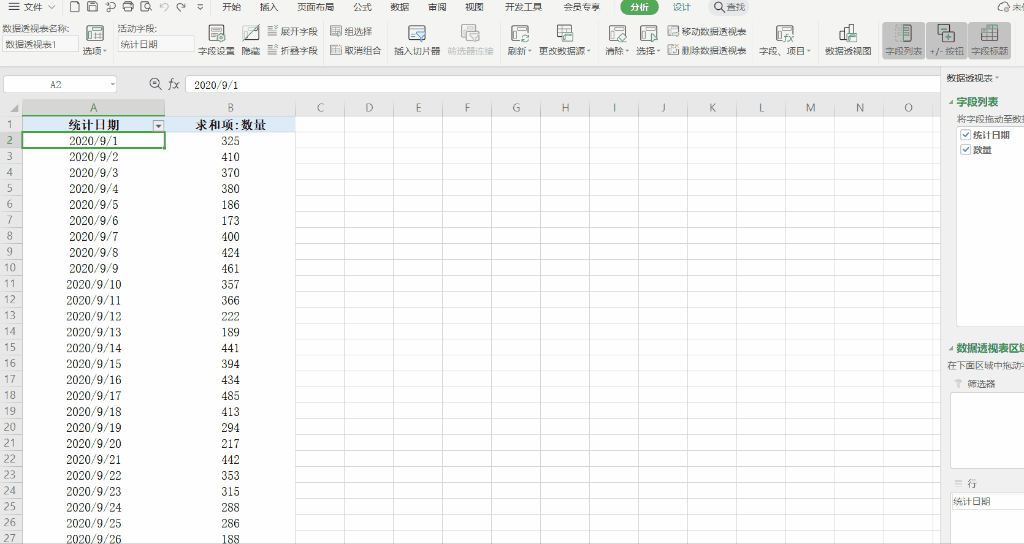The height and width of the screenshot is (544, 1024).
Task: Open 字段设置 field settings
Action: coord(216,40)
